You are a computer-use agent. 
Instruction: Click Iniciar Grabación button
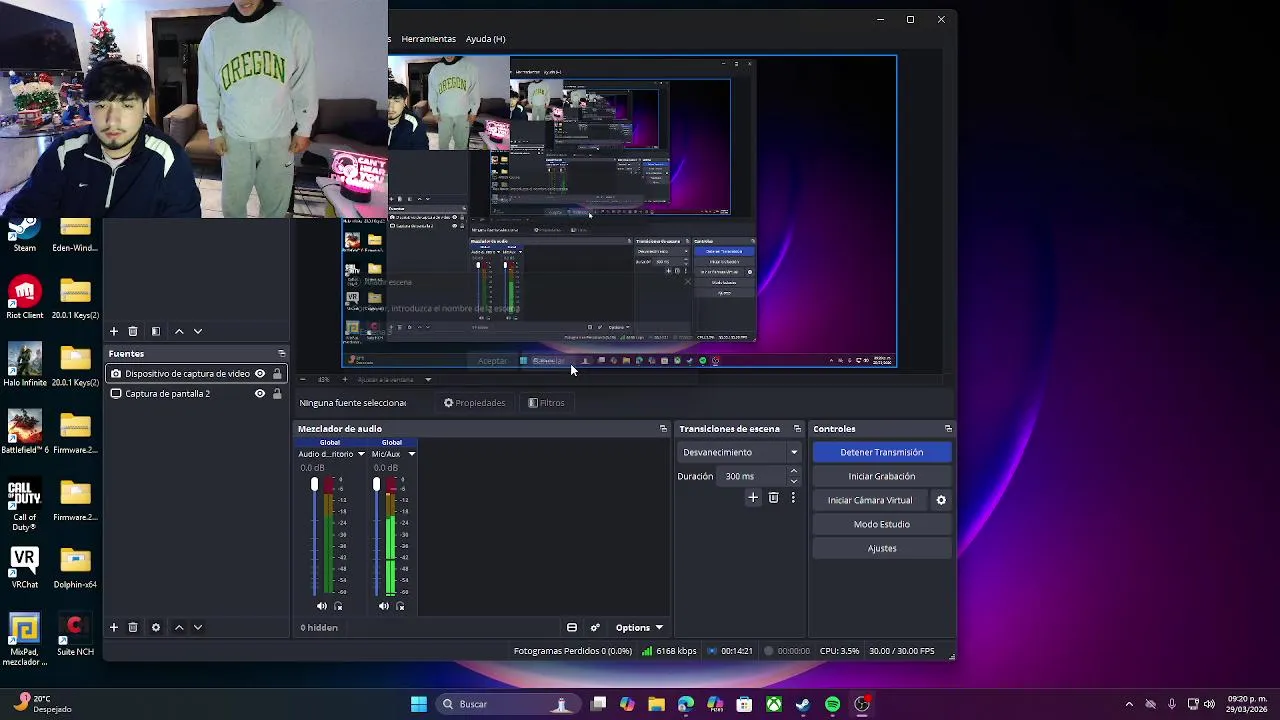click(882, 476)
